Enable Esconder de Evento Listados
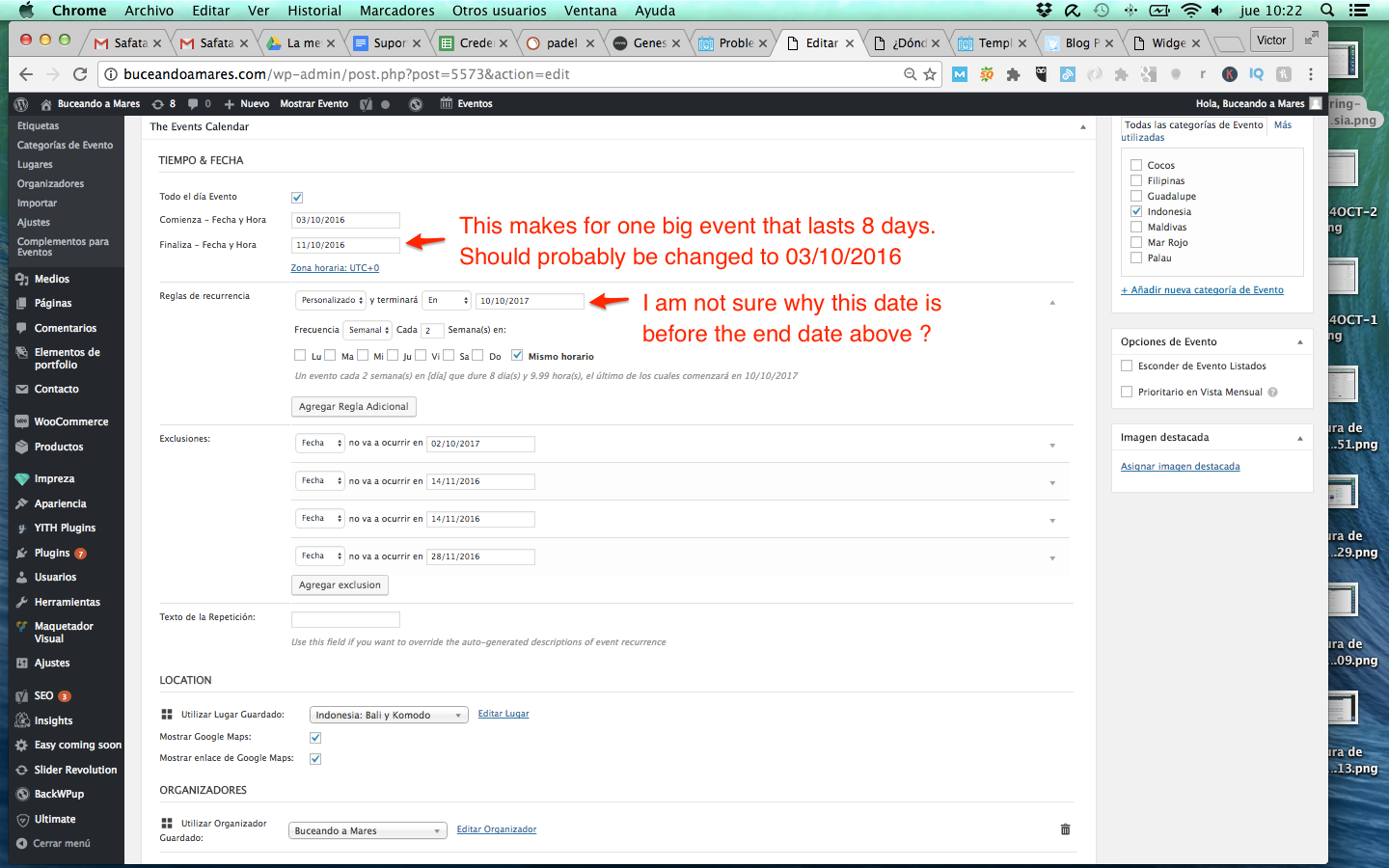The width and height of the screenshot is (1389, 868). [x=1127, y=366]
